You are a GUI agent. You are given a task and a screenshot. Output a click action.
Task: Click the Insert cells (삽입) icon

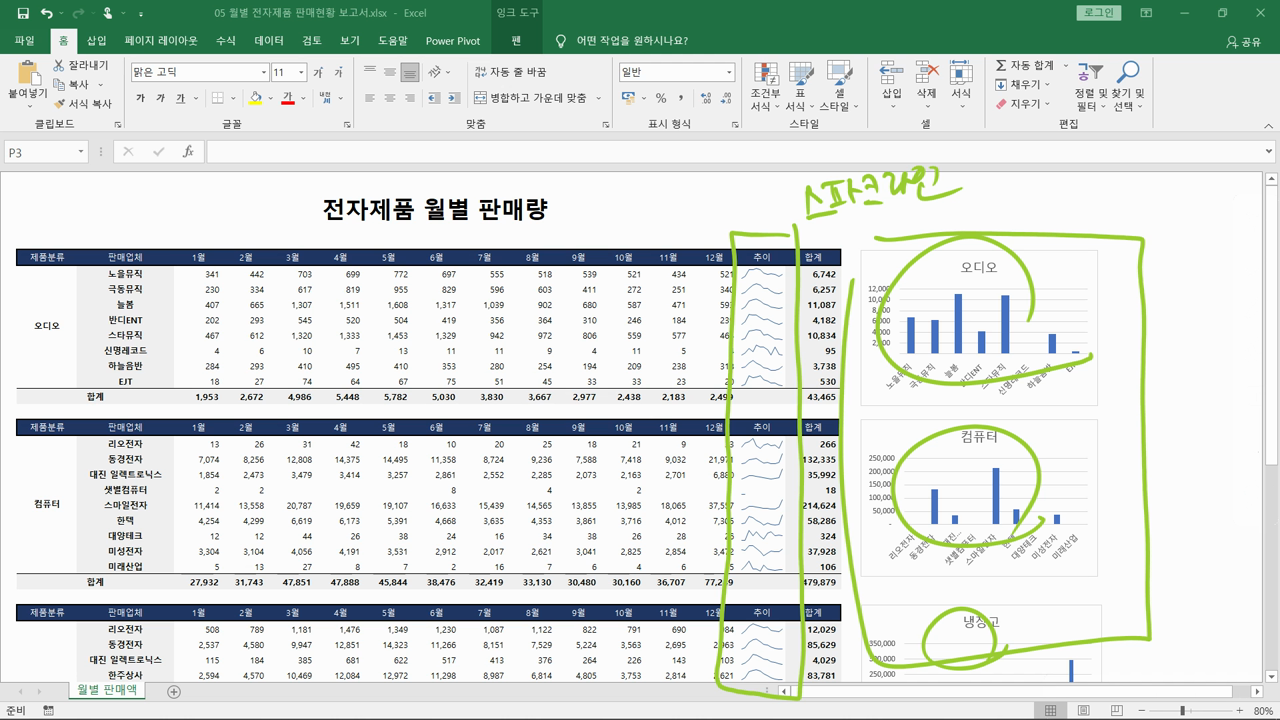pyautogui.click(x=891, y=73)
